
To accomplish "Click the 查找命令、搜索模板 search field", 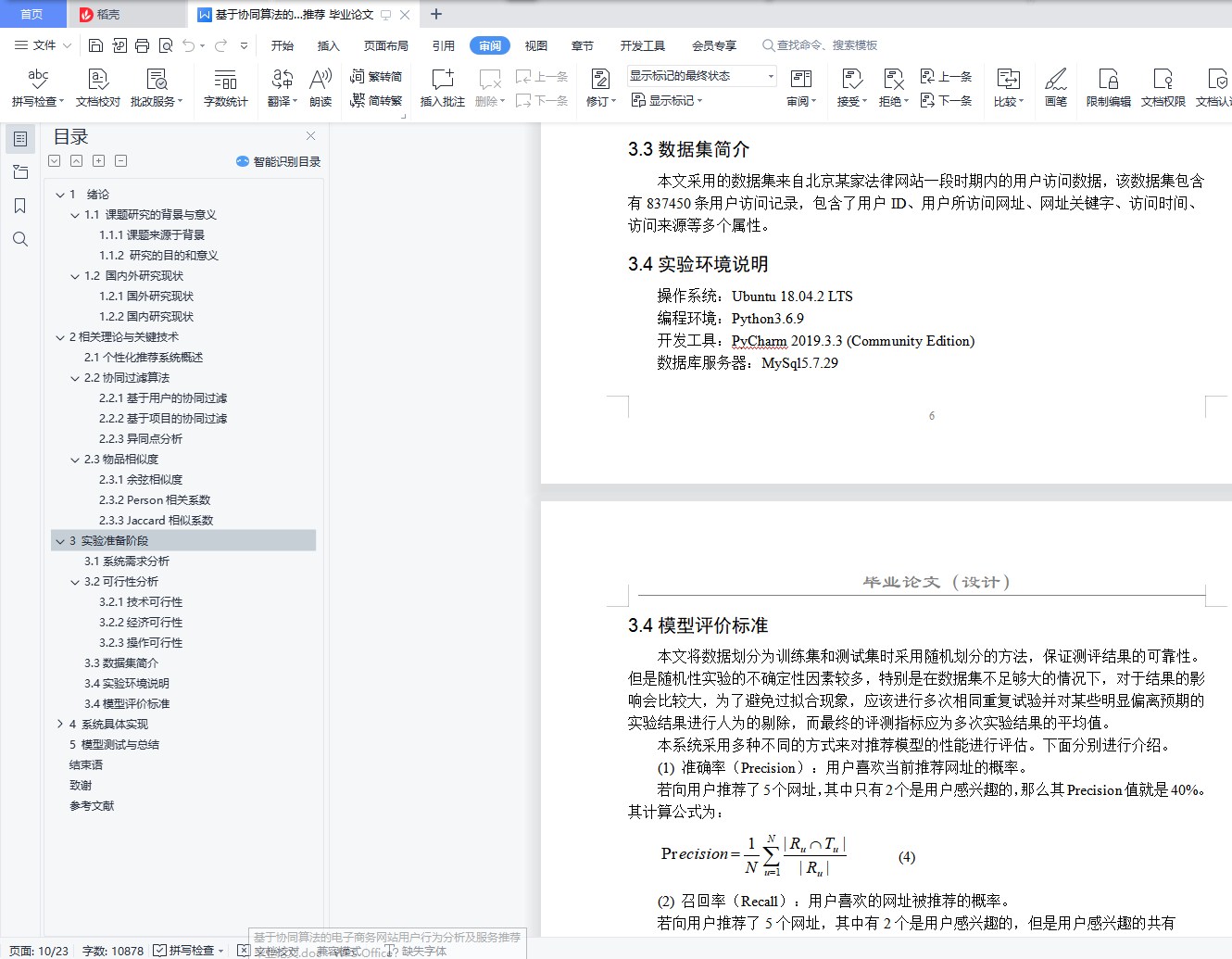I will [821, 45].
